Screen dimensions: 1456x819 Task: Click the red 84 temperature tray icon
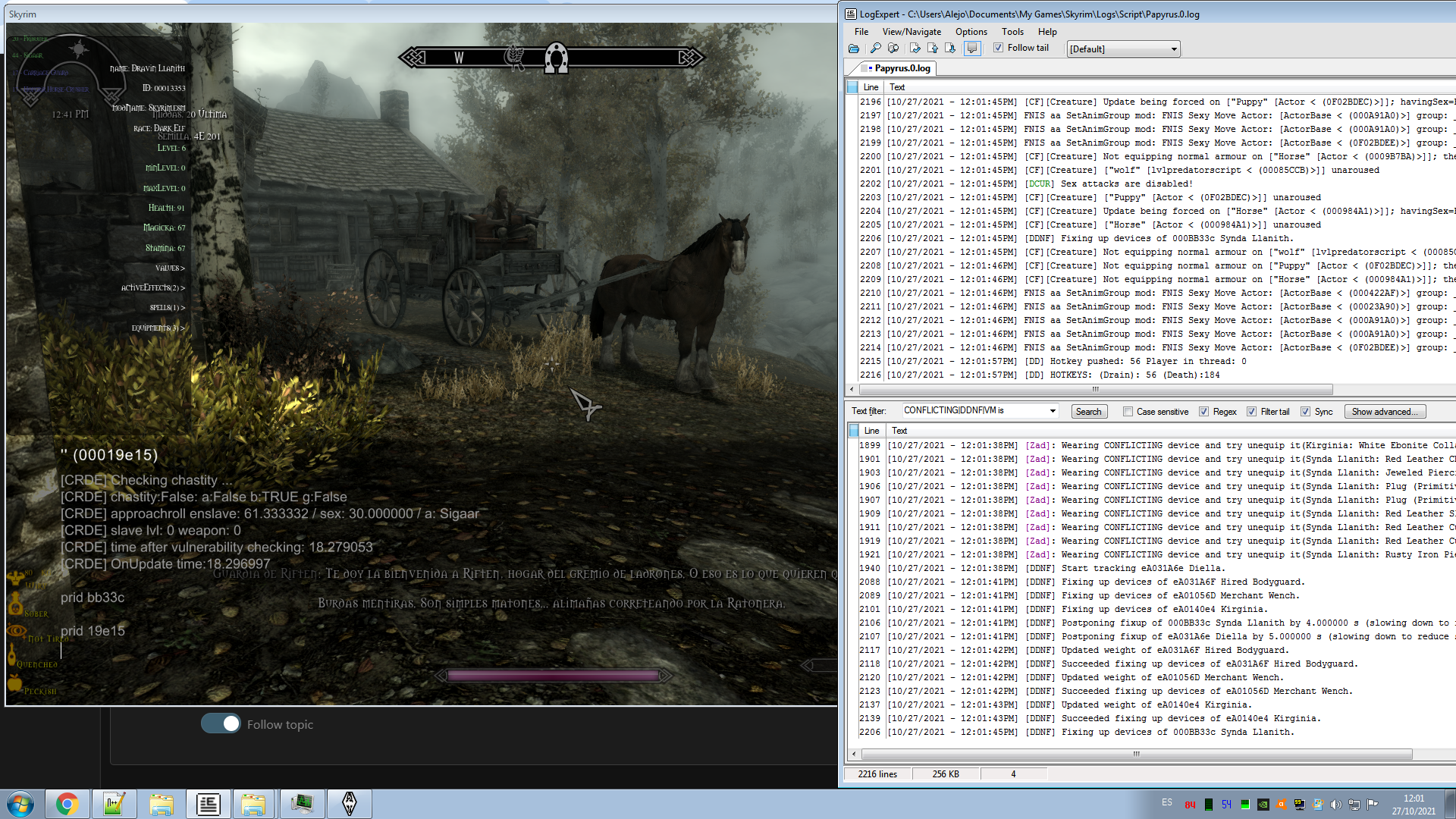pos(1191,805)
